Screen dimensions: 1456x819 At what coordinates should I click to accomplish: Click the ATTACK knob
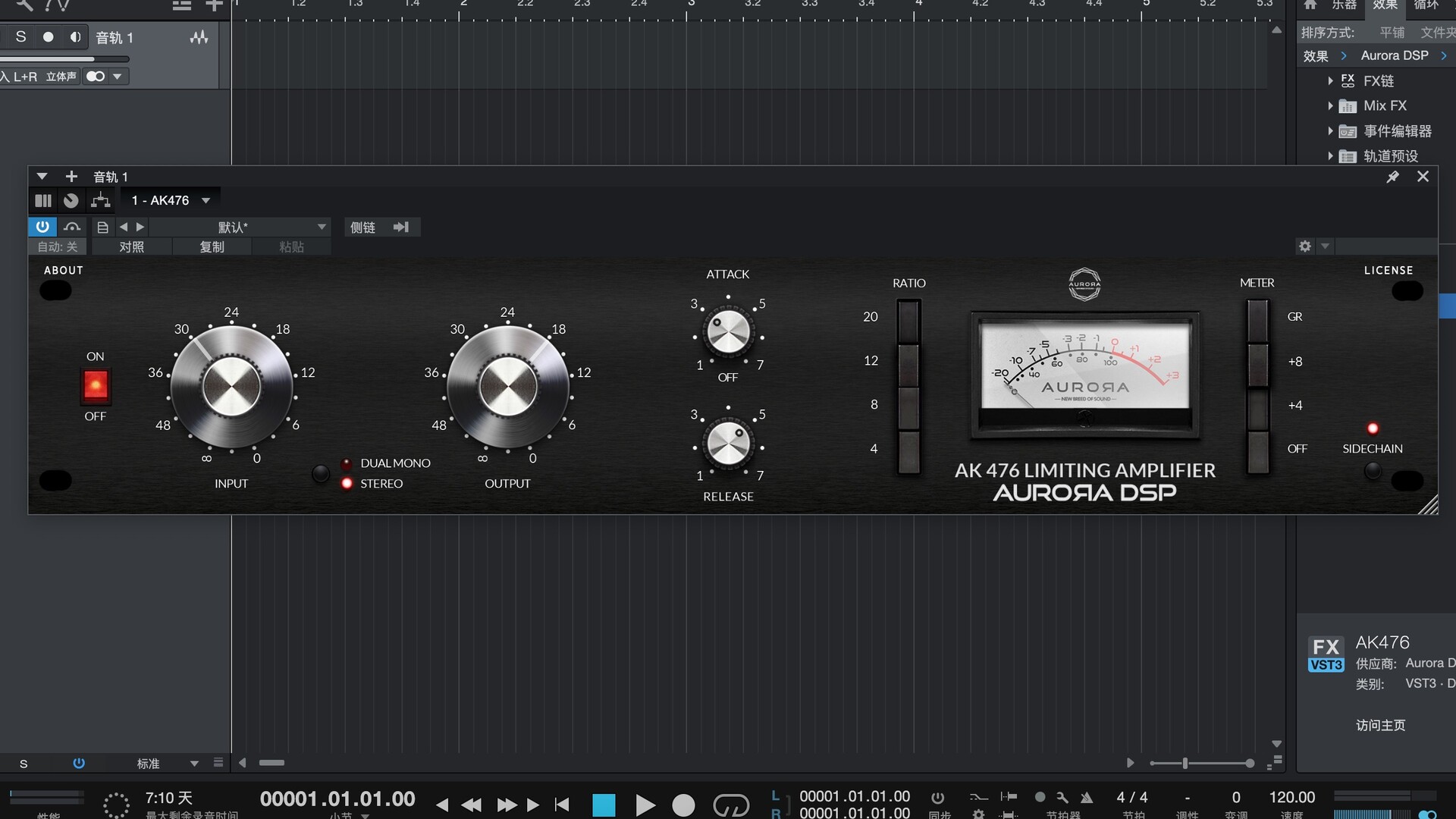(728, 332)
